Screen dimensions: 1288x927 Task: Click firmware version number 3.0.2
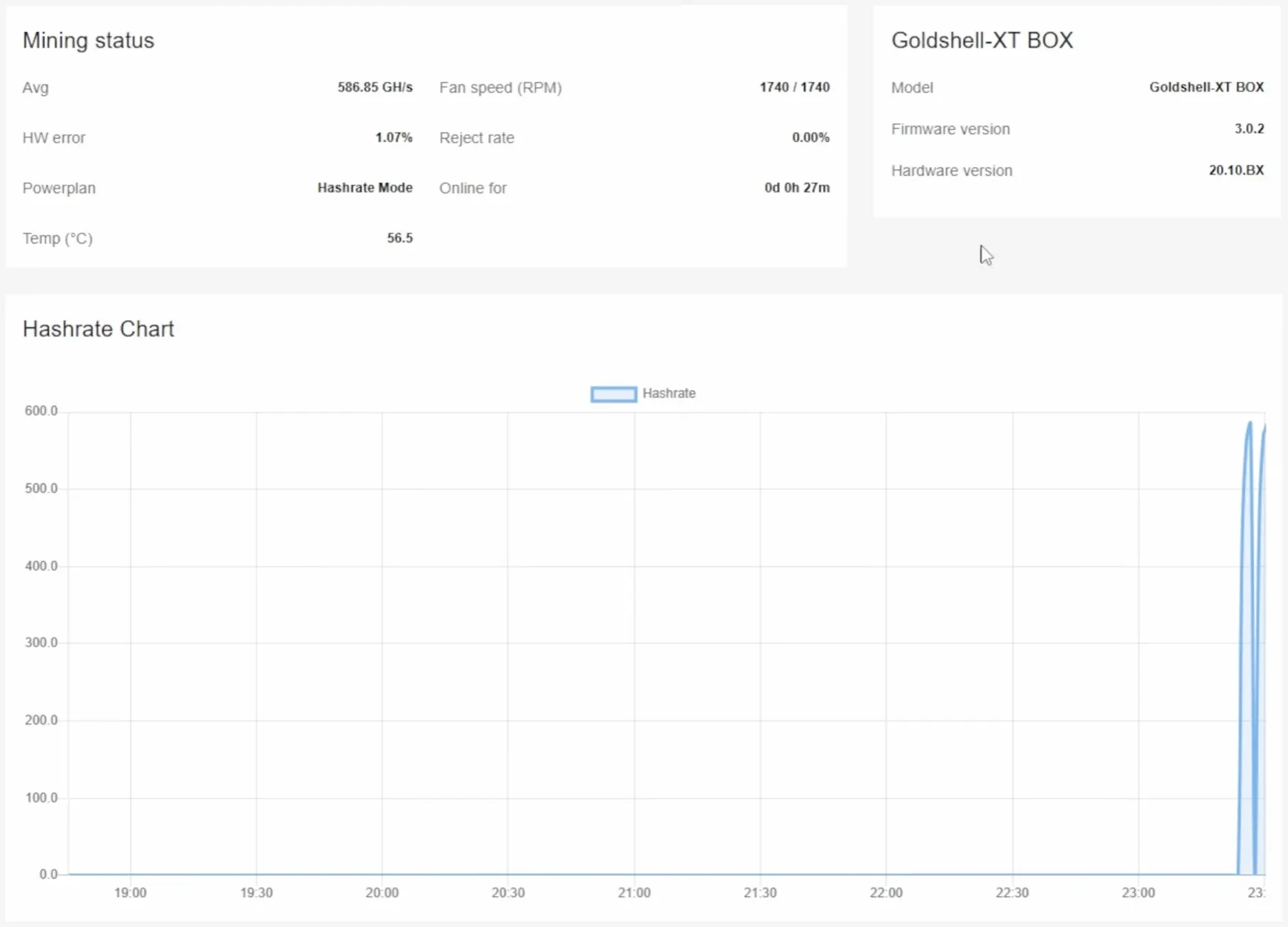[1249, 129]
